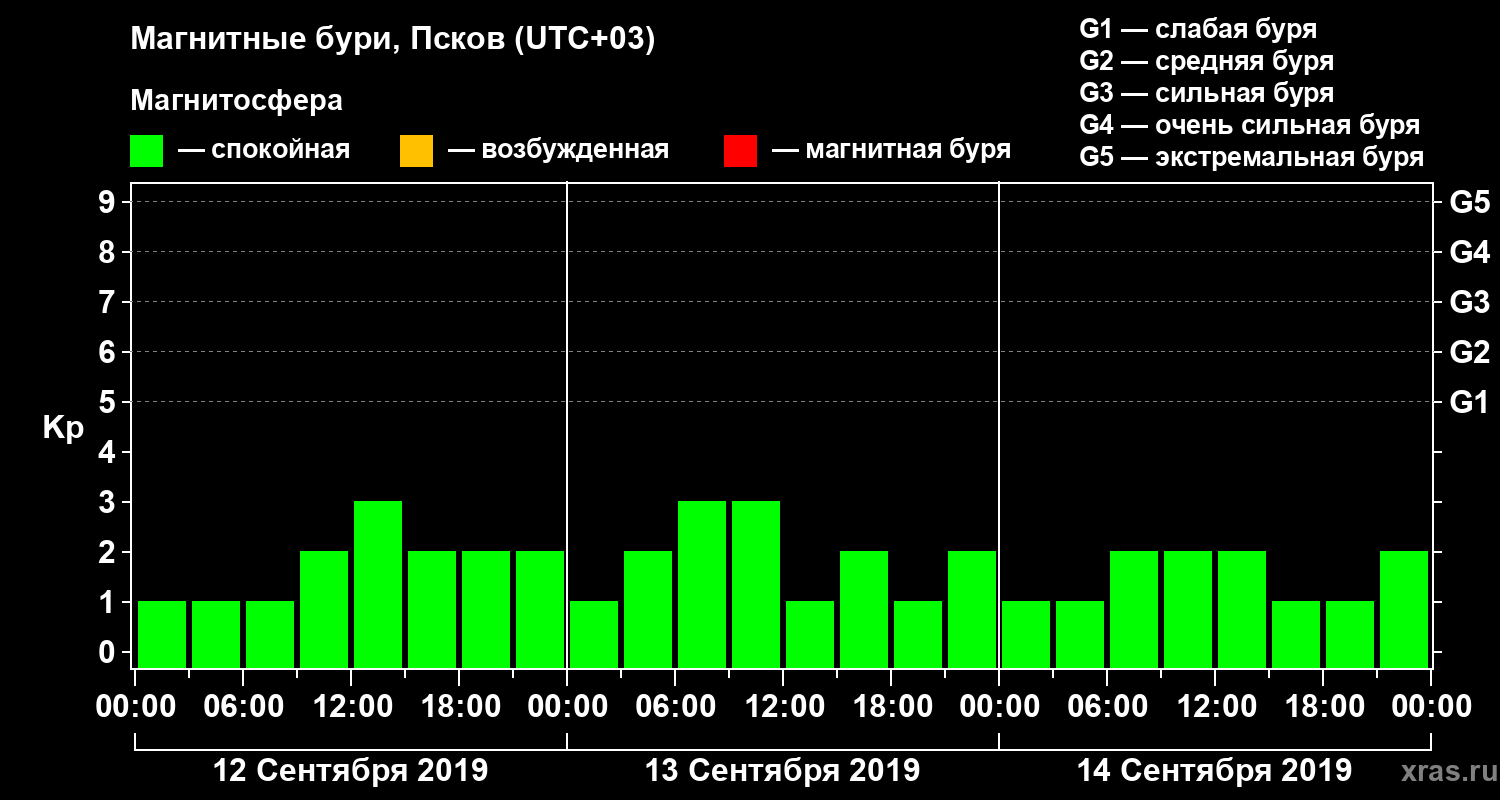Click the 00:00 label between 12 and 13 Сентября

[x=567, y=706]
